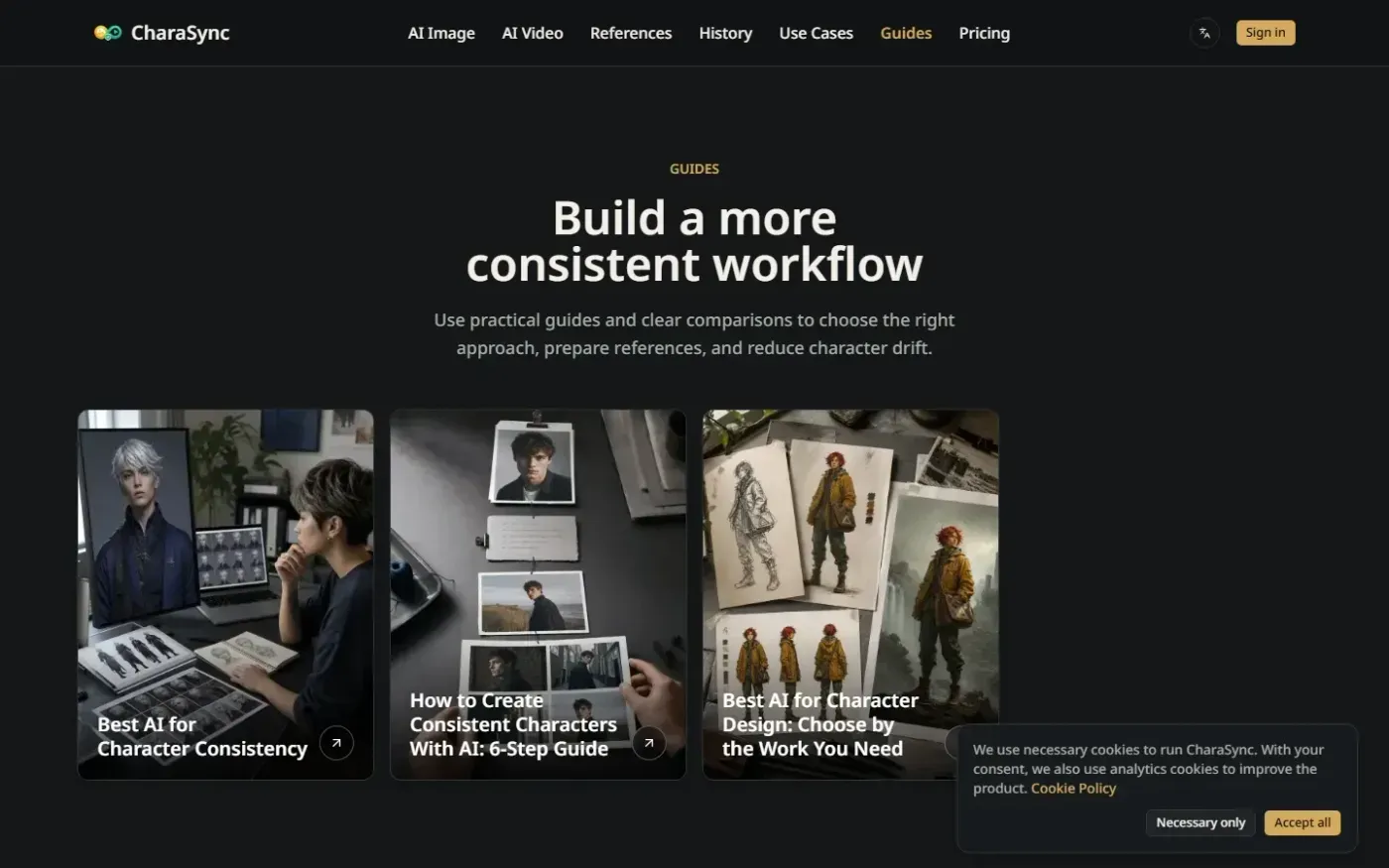The width and height of the screenshot is (1389, 868).
Task: Click the CharaSync brand name
Action: click(x=181, y=33)
